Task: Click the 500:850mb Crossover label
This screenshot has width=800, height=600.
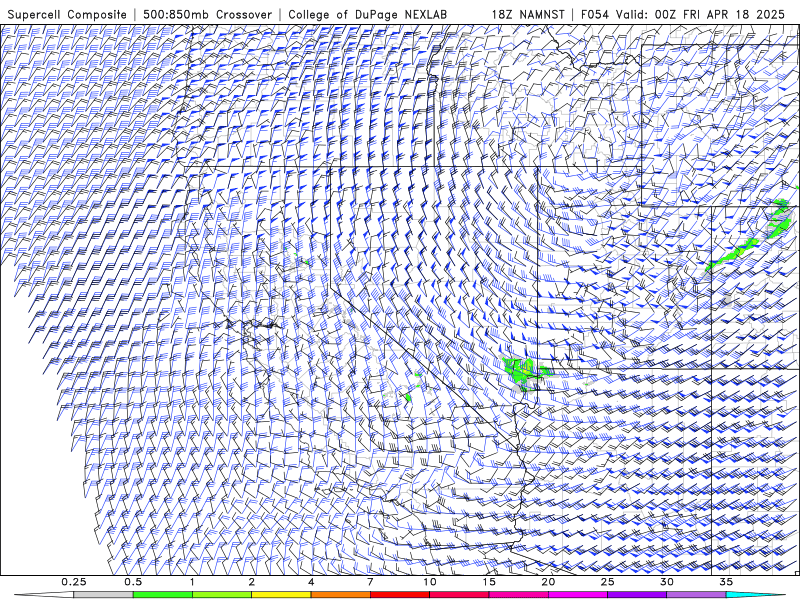Action: [208, 14]
